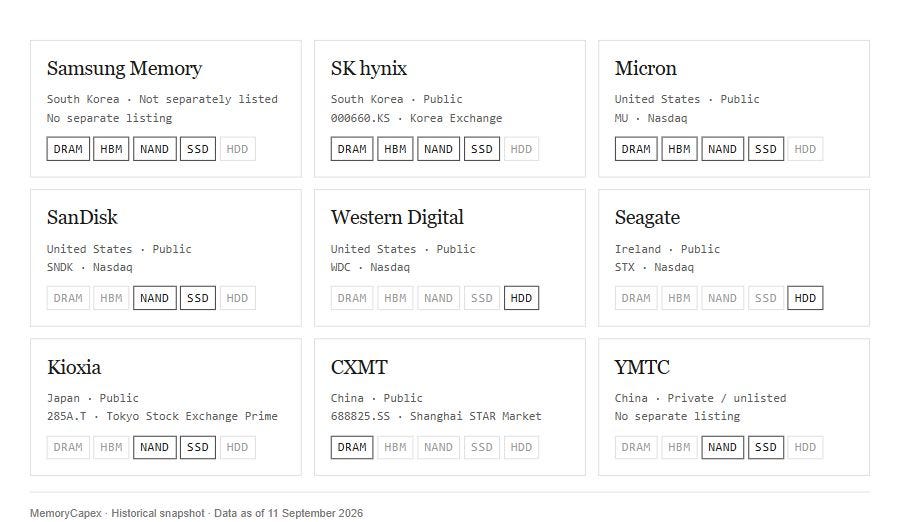The width and height of the screenshot is (900, 522).
Task: Click the DRAM tag on Samsung Memory card
Action: click(68, 149)
